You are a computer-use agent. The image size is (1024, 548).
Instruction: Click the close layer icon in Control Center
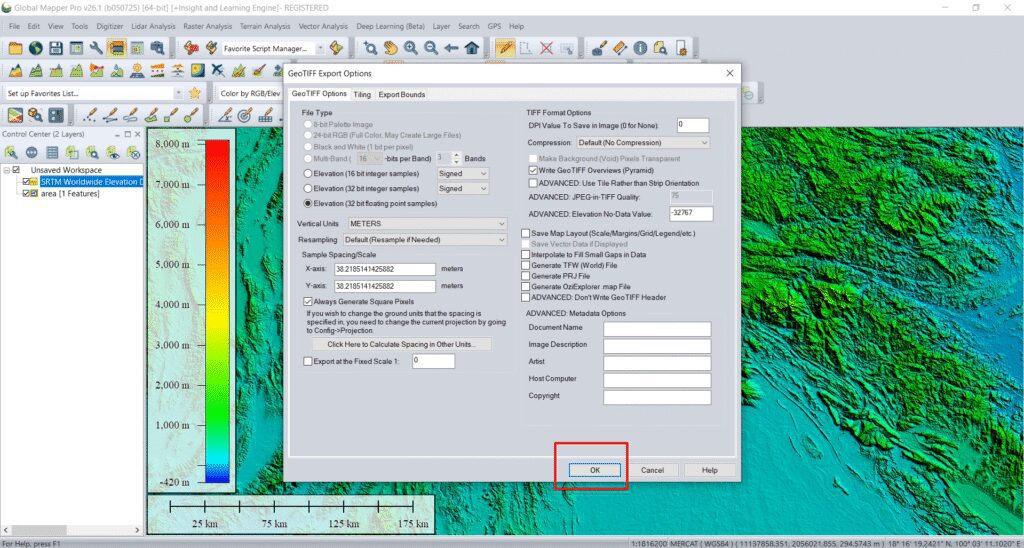click(x=133, y=153)
